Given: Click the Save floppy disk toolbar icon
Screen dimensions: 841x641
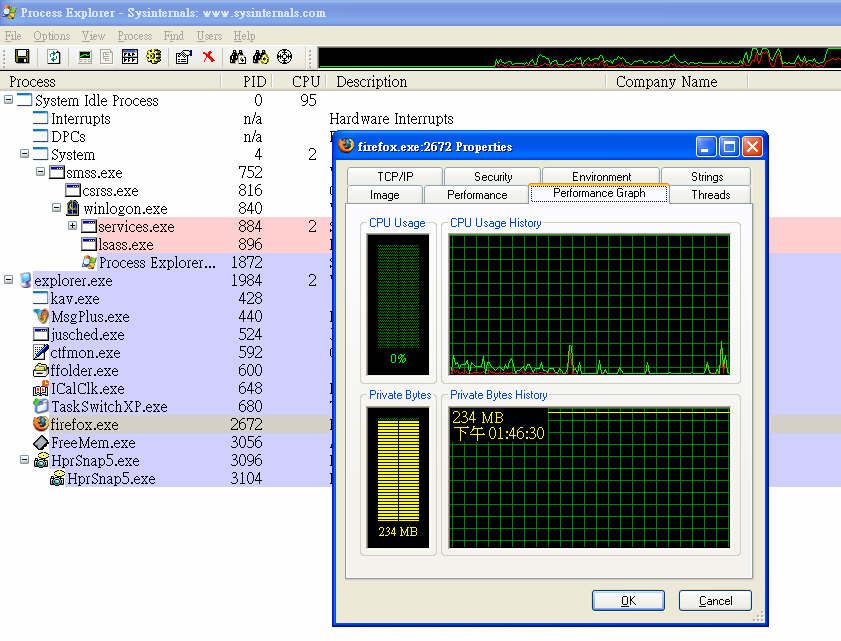Looking at the screenshot, I should [x=21, y=57].
